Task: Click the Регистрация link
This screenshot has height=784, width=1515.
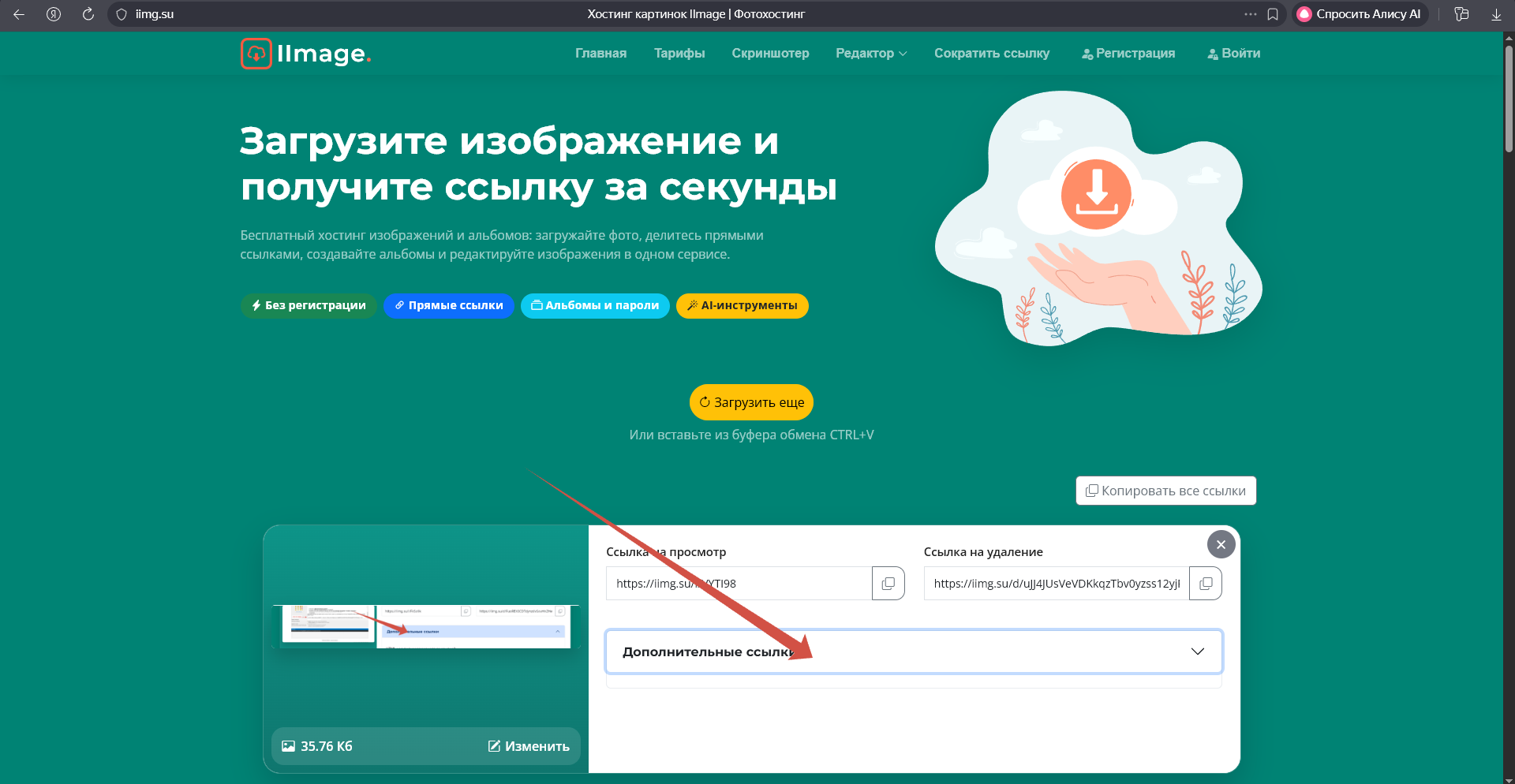Action: pos(1128,53)
